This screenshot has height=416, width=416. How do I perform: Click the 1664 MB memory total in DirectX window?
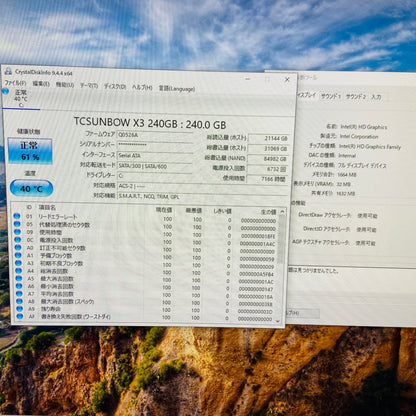point(347,175)
